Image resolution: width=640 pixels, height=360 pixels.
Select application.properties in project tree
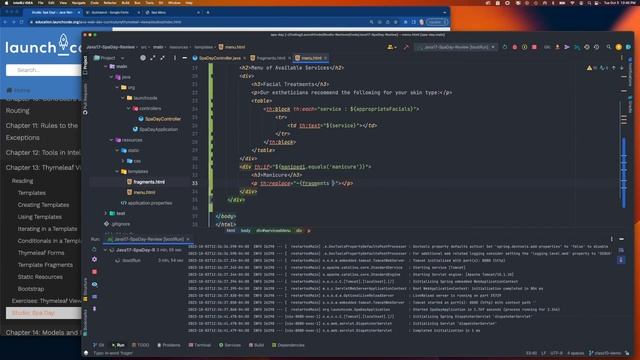(x=147, y=203)
